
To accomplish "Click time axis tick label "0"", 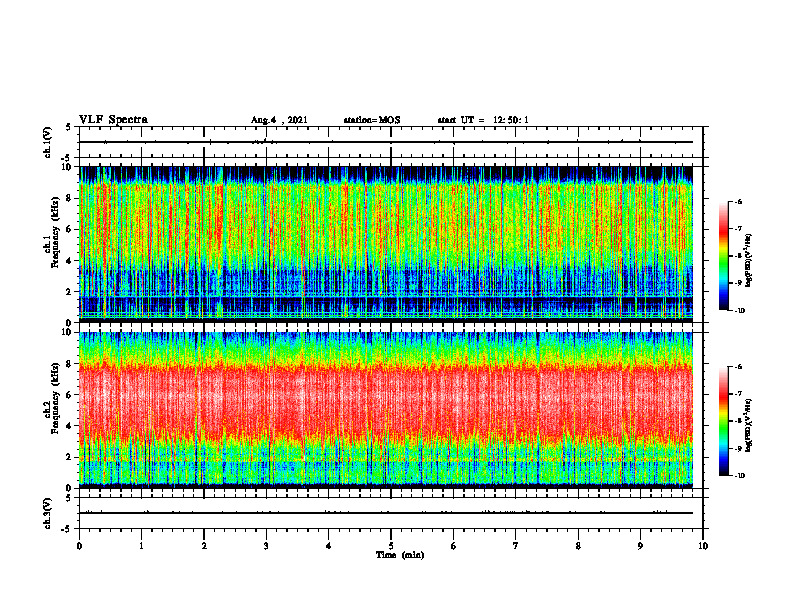I will (x=79, y=546).
